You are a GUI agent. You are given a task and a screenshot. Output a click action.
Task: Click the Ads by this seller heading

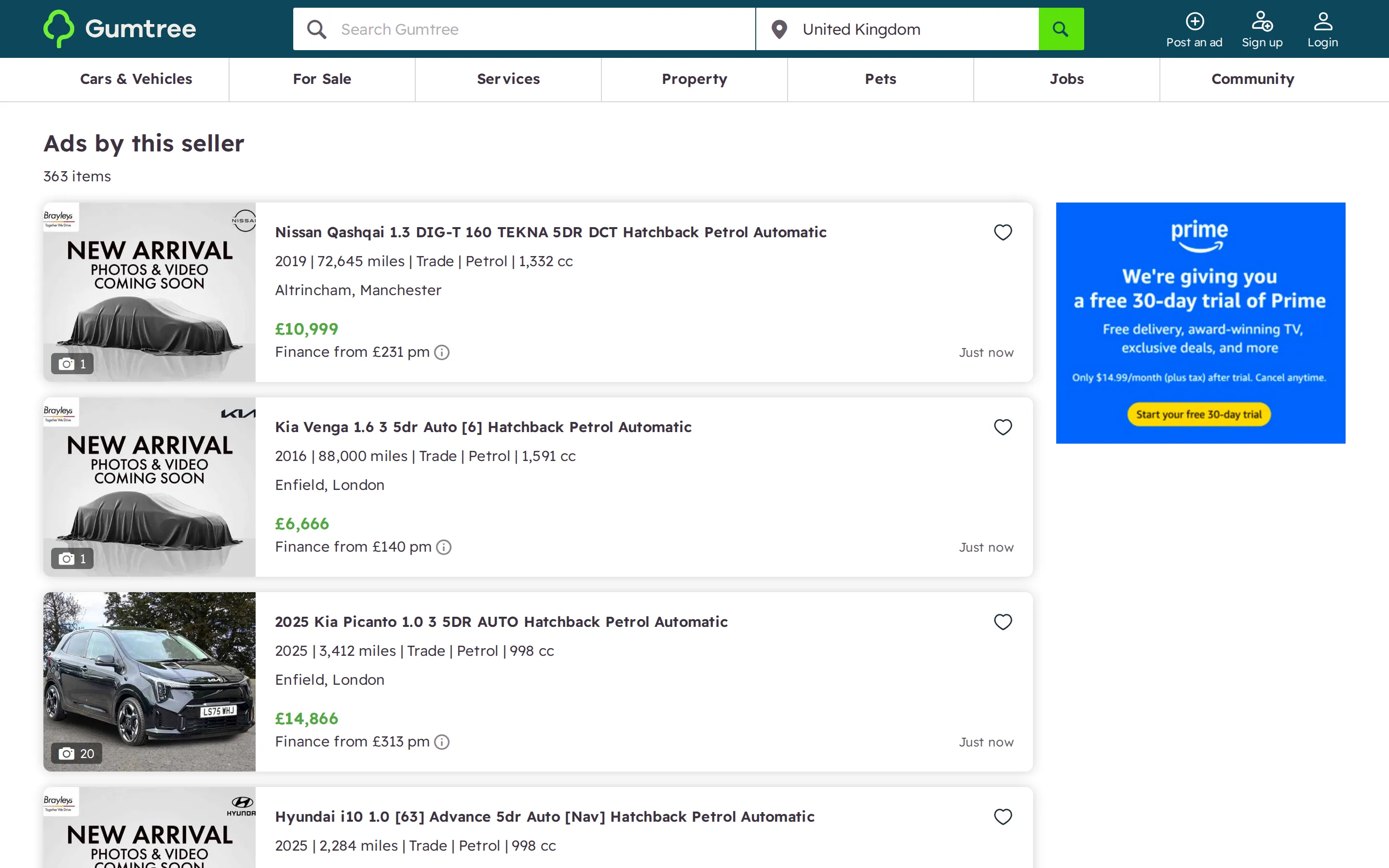pyautogui.click(x=144, y=144)
